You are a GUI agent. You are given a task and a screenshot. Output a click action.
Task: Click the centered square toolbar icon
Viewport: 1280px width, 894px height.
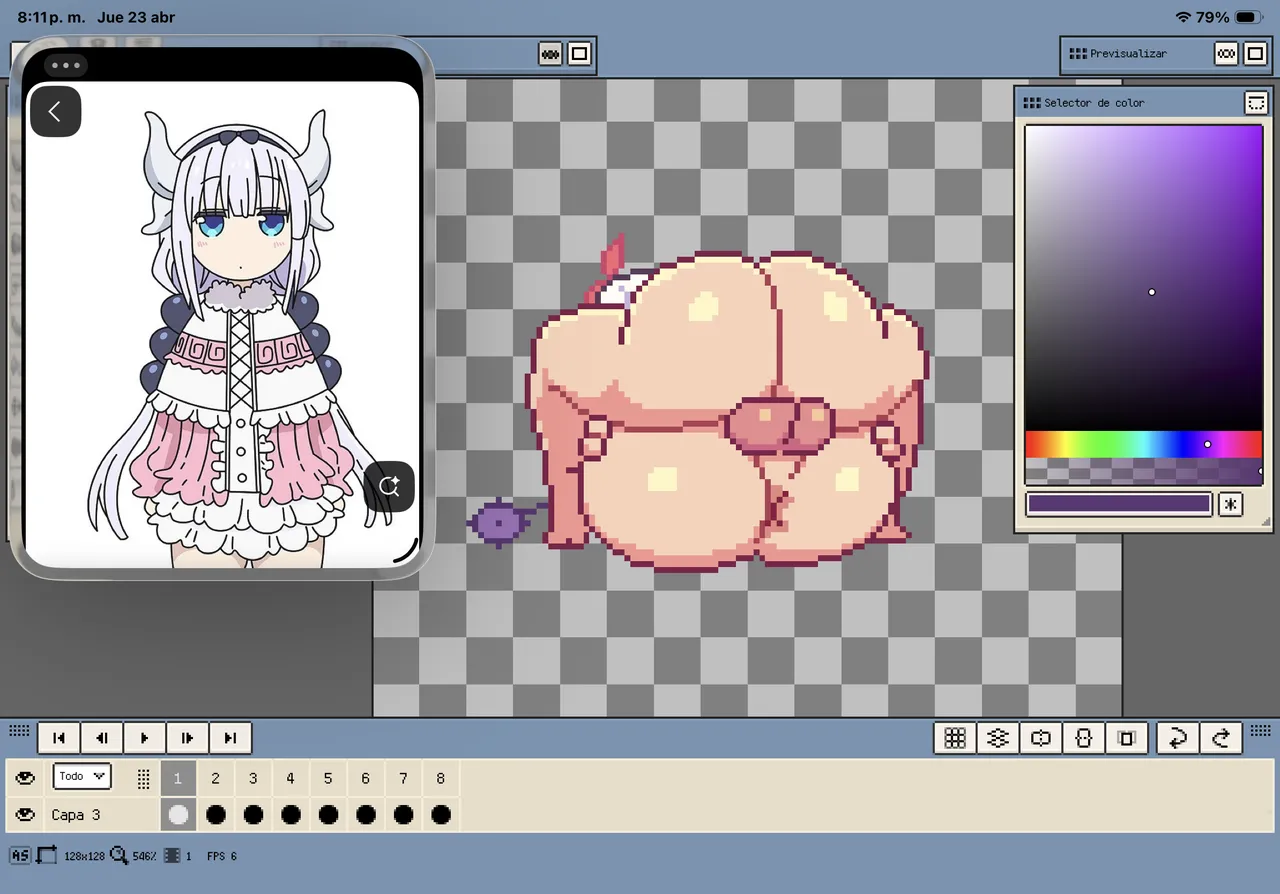pyautogui.click(x=1127, y=738)
